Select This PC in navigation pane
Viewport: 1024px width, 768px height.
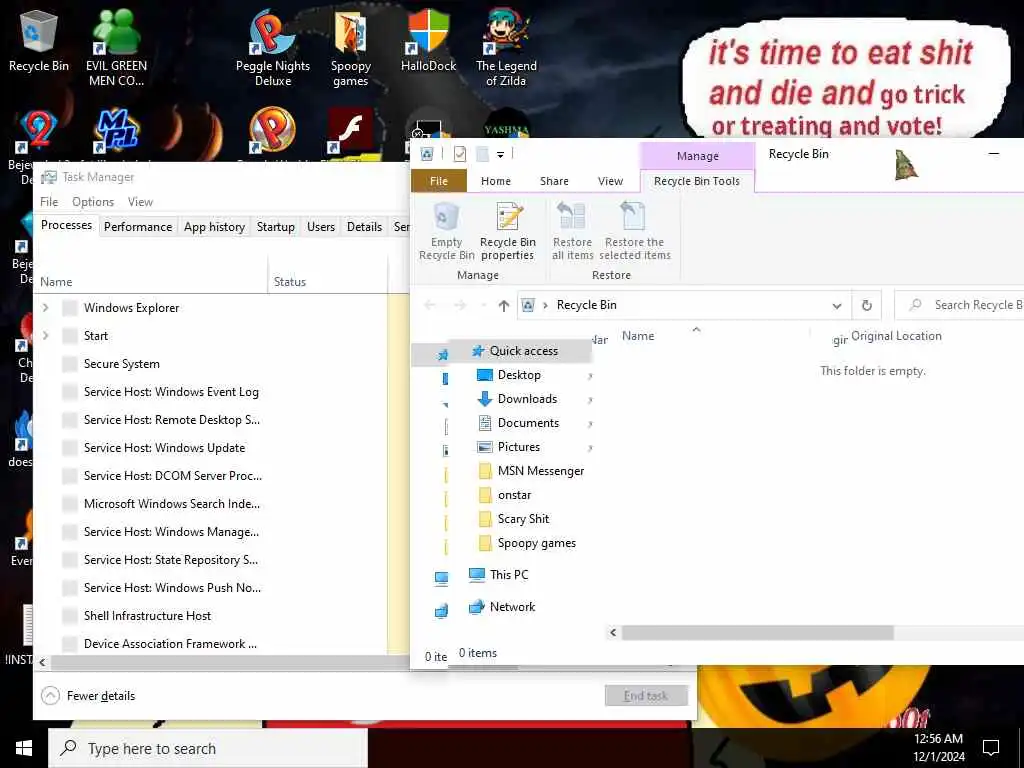point(509,575)
